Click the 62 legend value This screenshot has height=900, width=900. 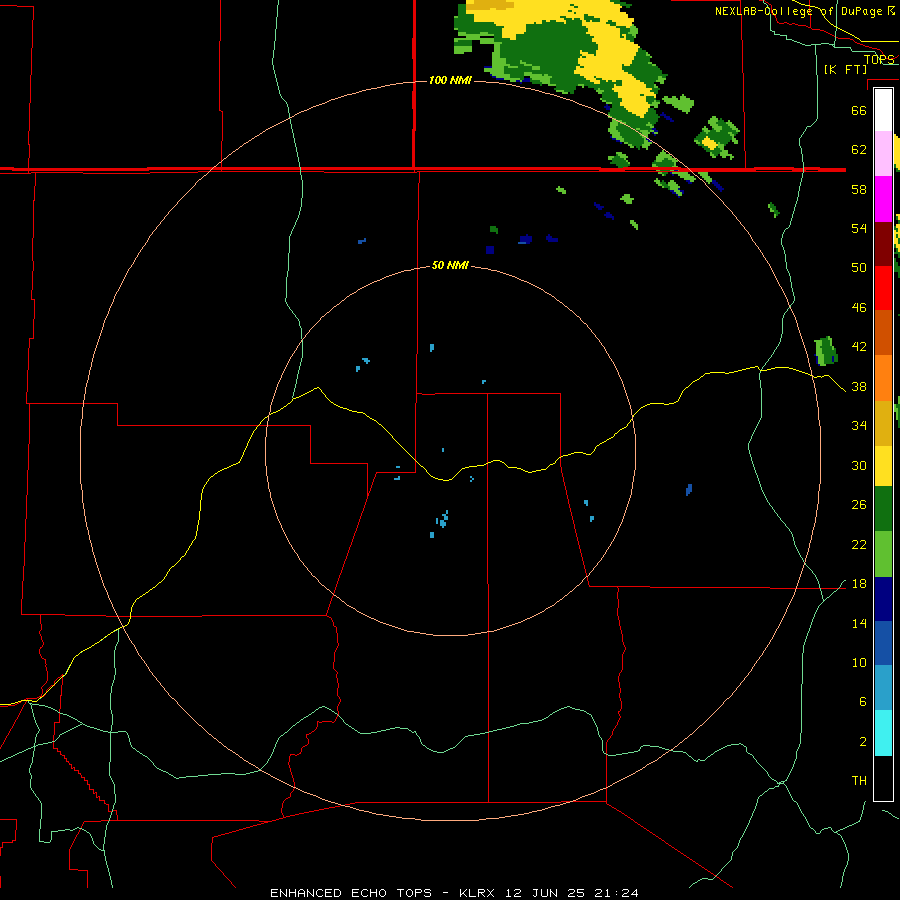point(859,149)
